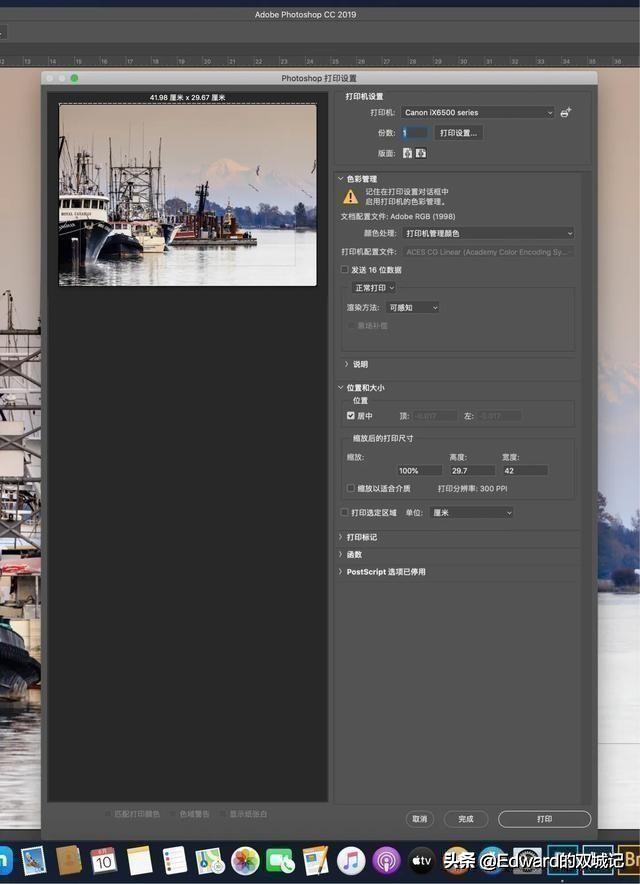Open the 单位 厘米 dropdown
The image size is (640, 884).
(x=472, y=512)
